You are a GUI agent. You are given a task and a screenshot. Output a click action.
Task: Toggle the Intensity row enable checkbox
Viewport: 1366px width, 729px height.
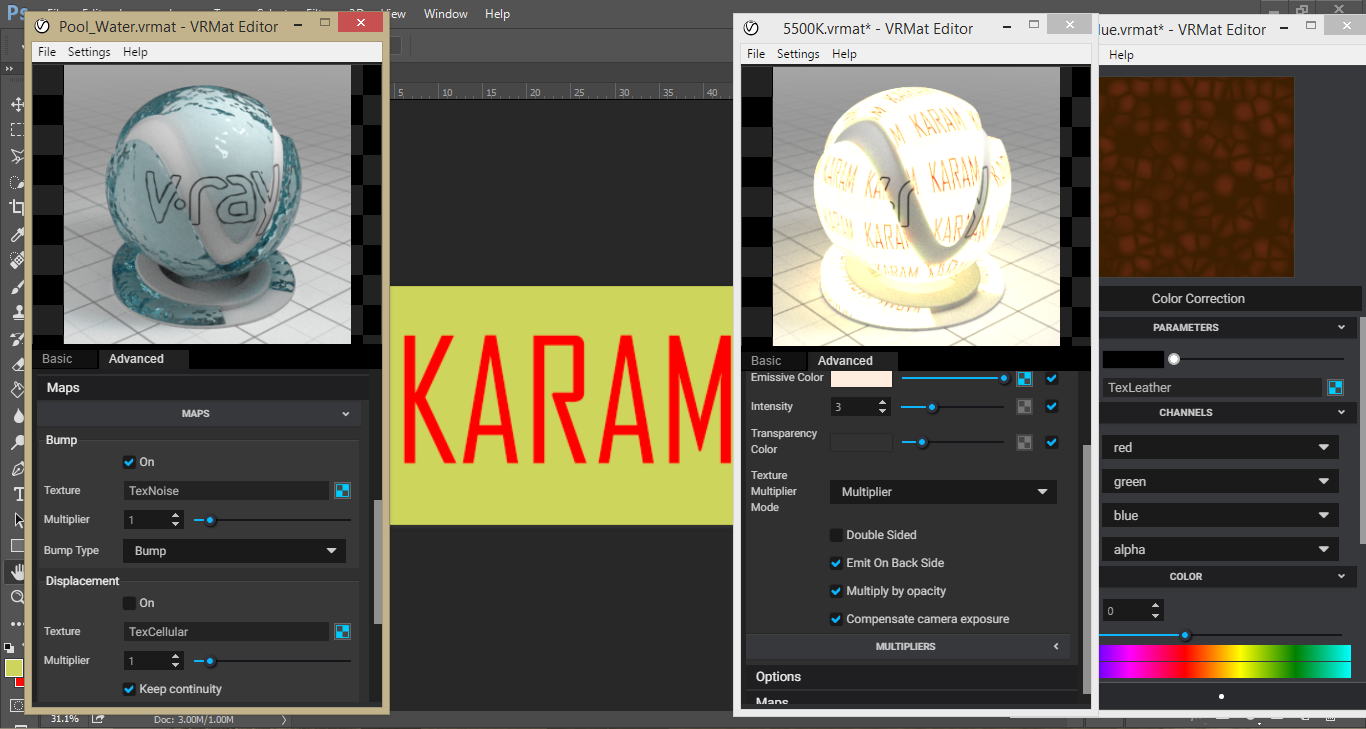pos(1051,407)
